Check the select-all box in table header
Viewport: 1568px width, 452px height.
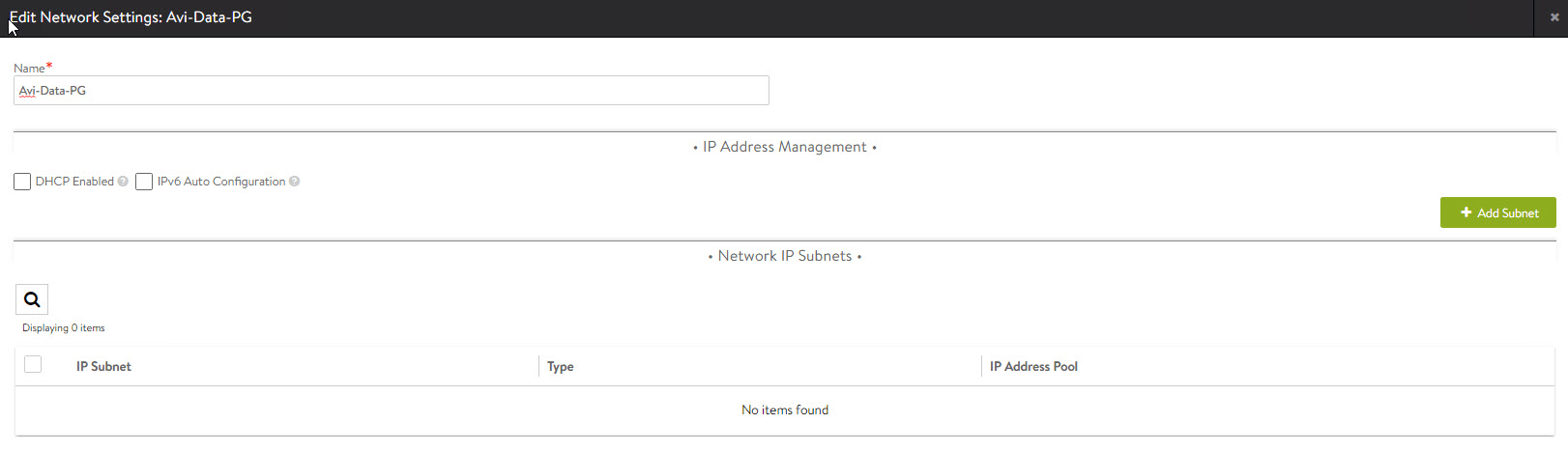tap(33, 364)
